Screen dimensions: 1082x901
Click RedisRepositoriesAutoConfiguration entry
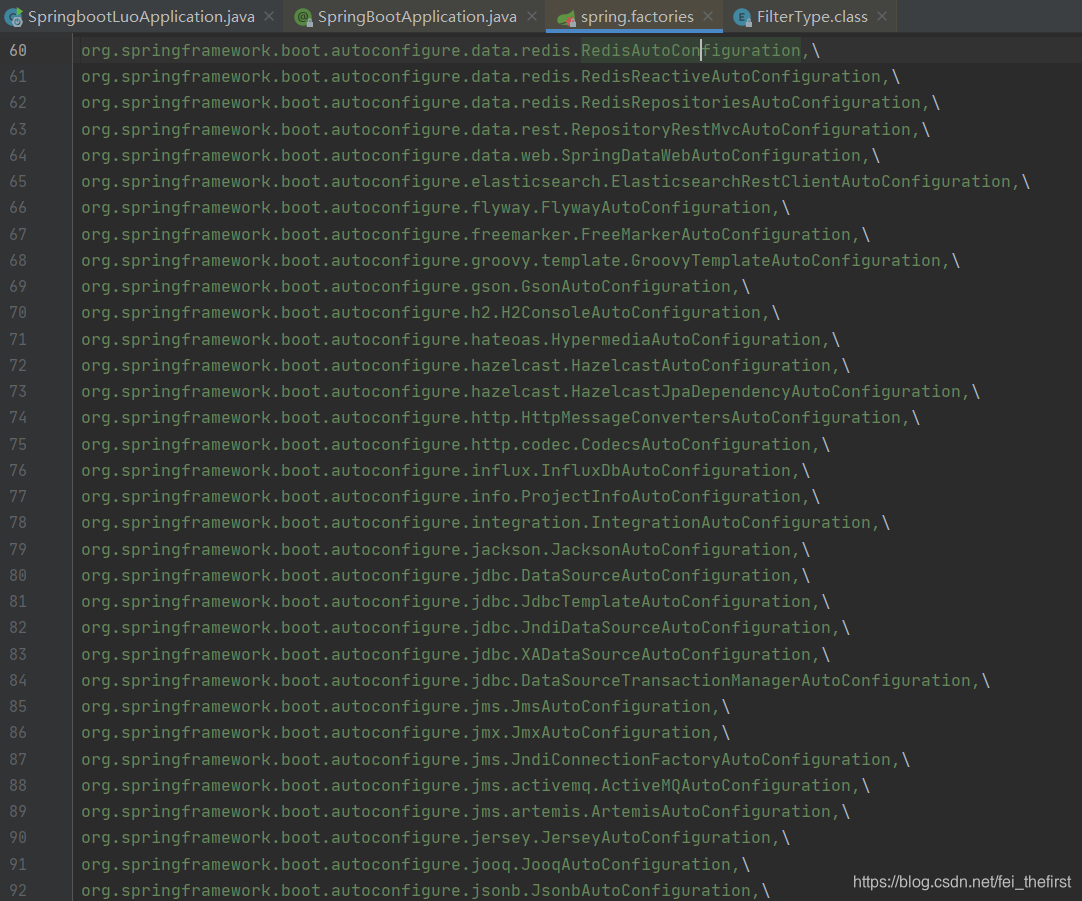tap(751, 103)
